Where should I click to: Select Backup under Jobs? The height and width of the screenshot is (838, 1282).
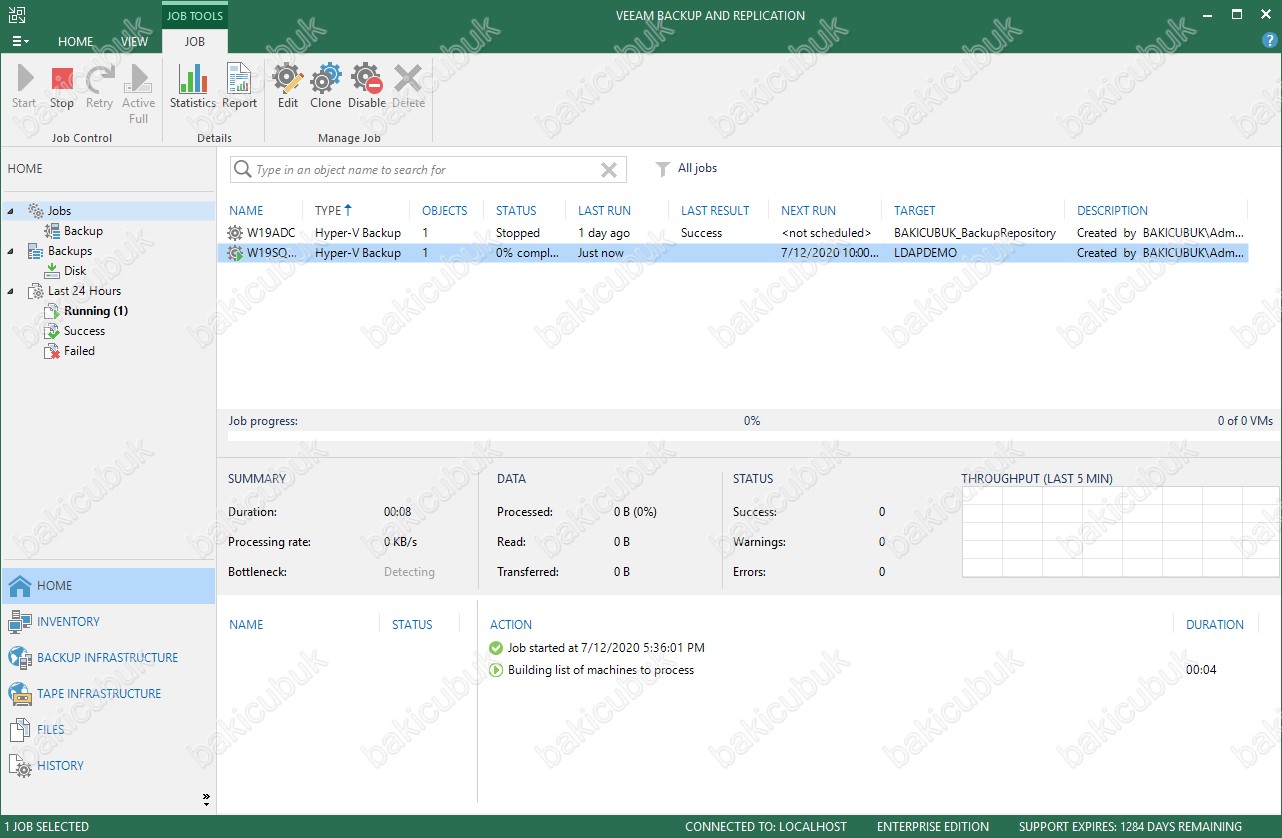(x=84, y=231)
